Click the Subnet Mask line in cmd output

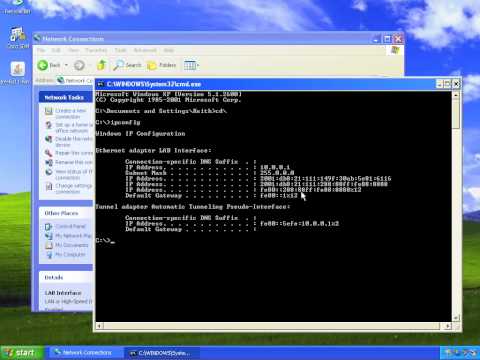pyautogui.click(x=210, y=173)
